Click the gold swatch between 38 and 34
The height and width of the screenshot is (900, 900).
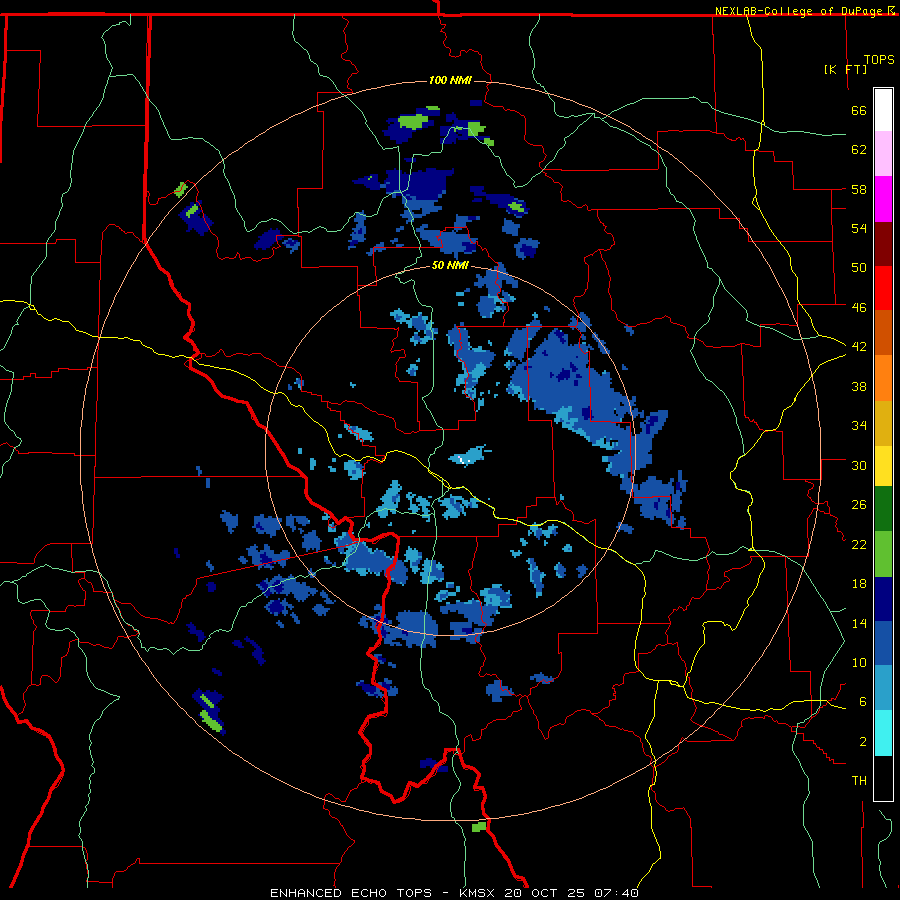pos(883,423)
